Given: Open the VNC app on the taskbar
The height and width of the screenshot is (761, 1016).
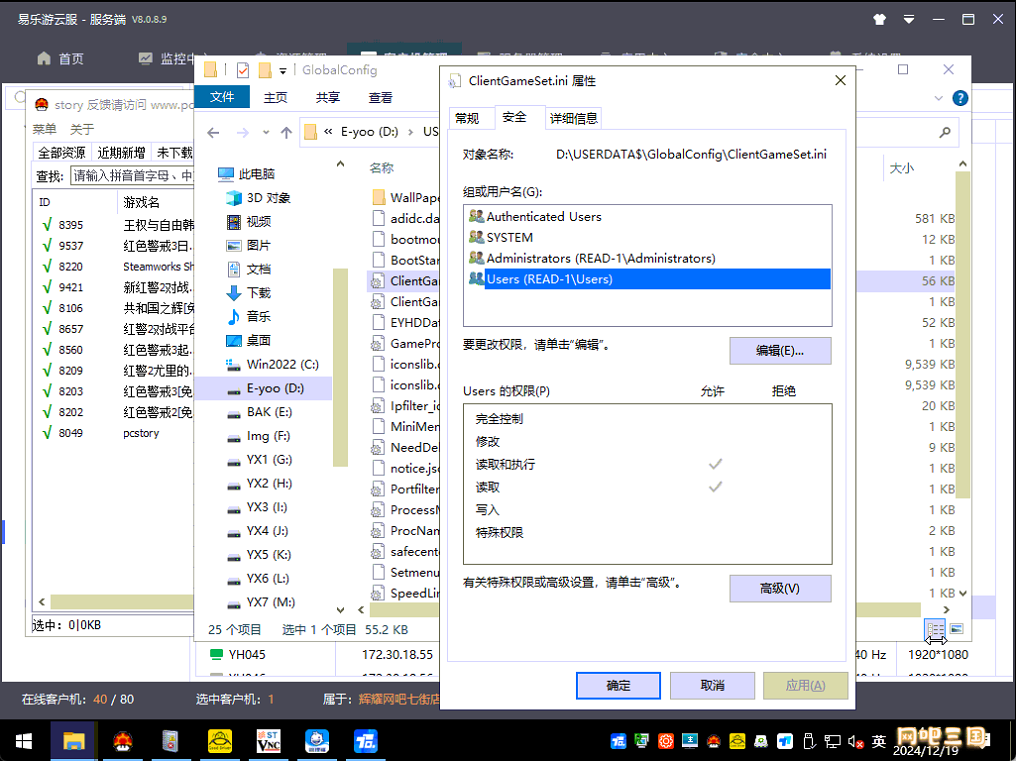Looking at the screenshot, I should (x=268, y=741).
